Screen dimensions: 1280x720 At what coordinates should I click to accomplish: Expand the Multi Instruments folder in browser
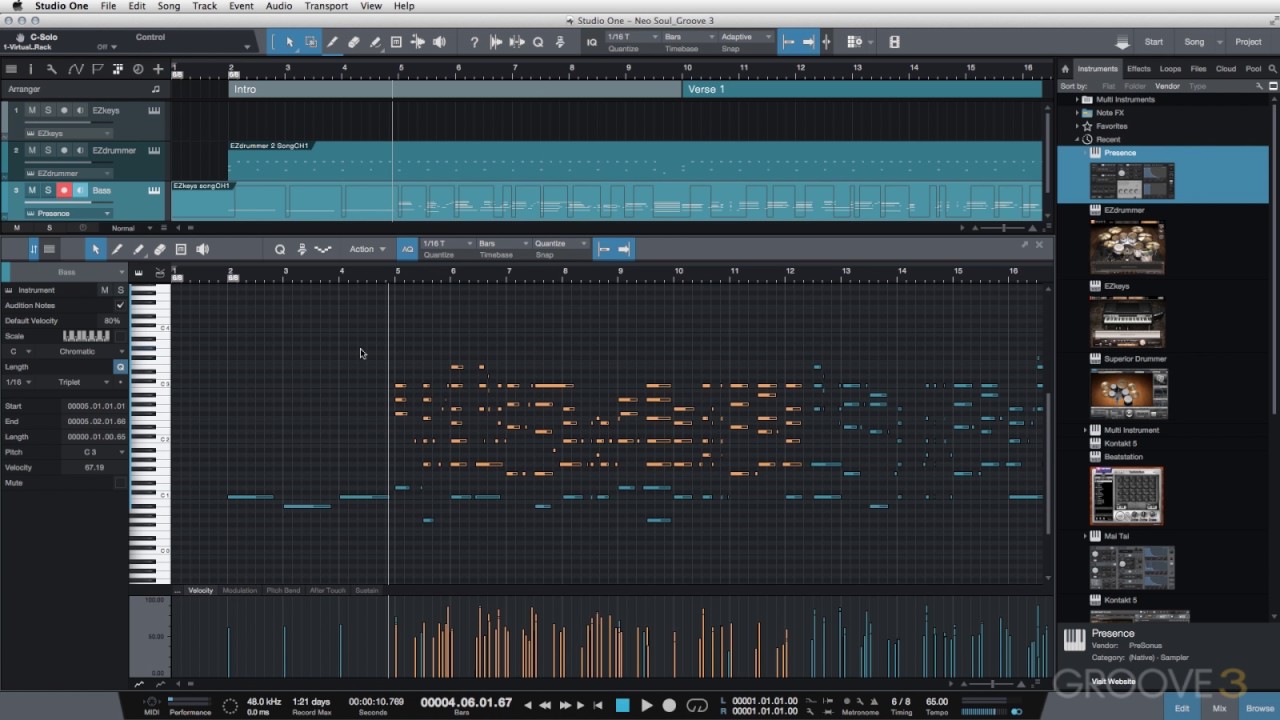click(1077, 100)
